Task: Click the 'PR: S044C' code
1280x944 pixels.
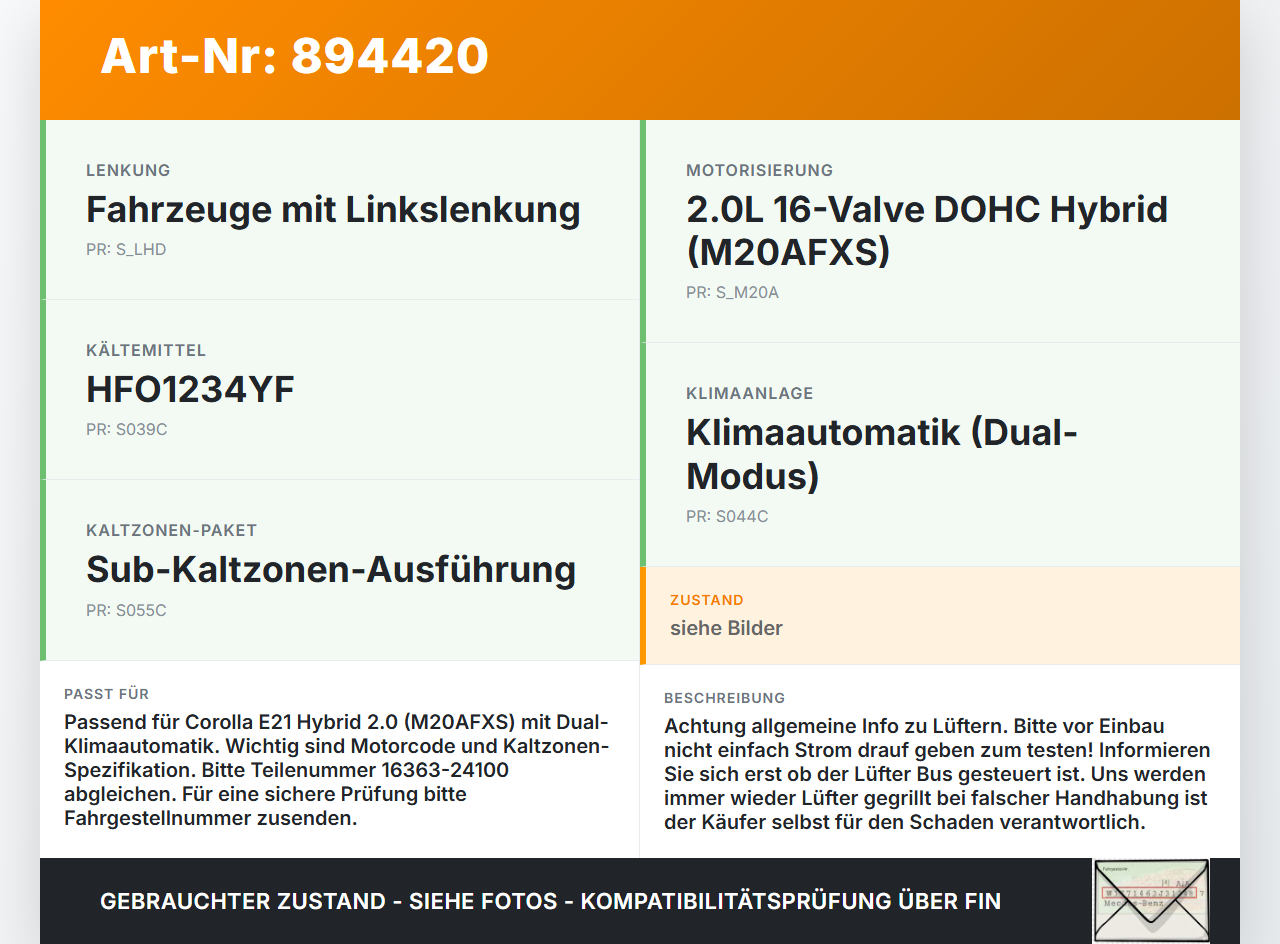Action: 727,516
